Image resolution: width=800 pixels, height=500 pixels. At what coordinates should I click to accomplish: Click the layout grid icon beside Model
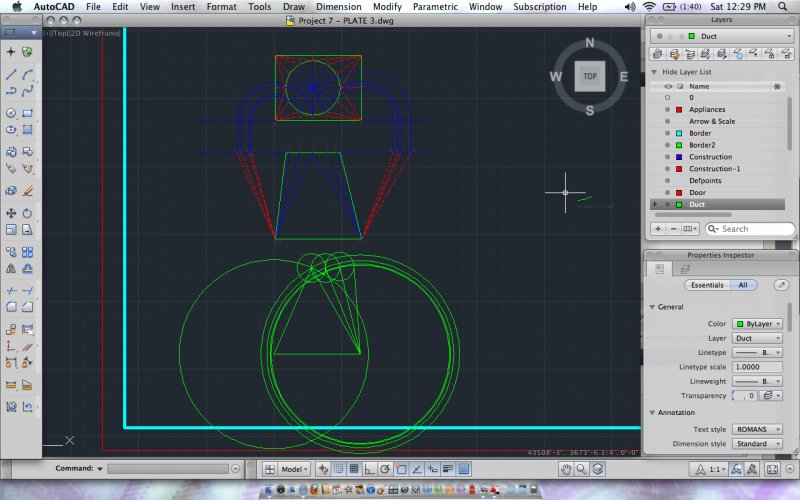(x=270, y=469)
